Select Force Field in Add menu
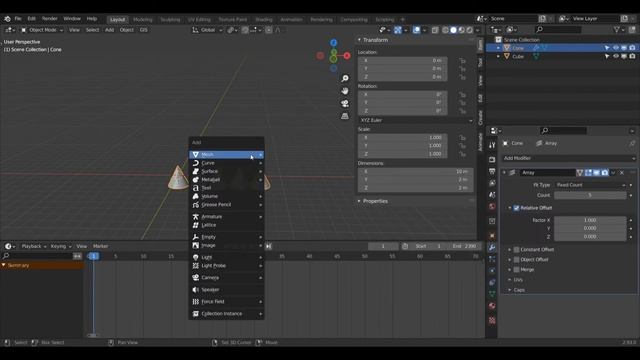The image size is (640, 360). (227, 302)
